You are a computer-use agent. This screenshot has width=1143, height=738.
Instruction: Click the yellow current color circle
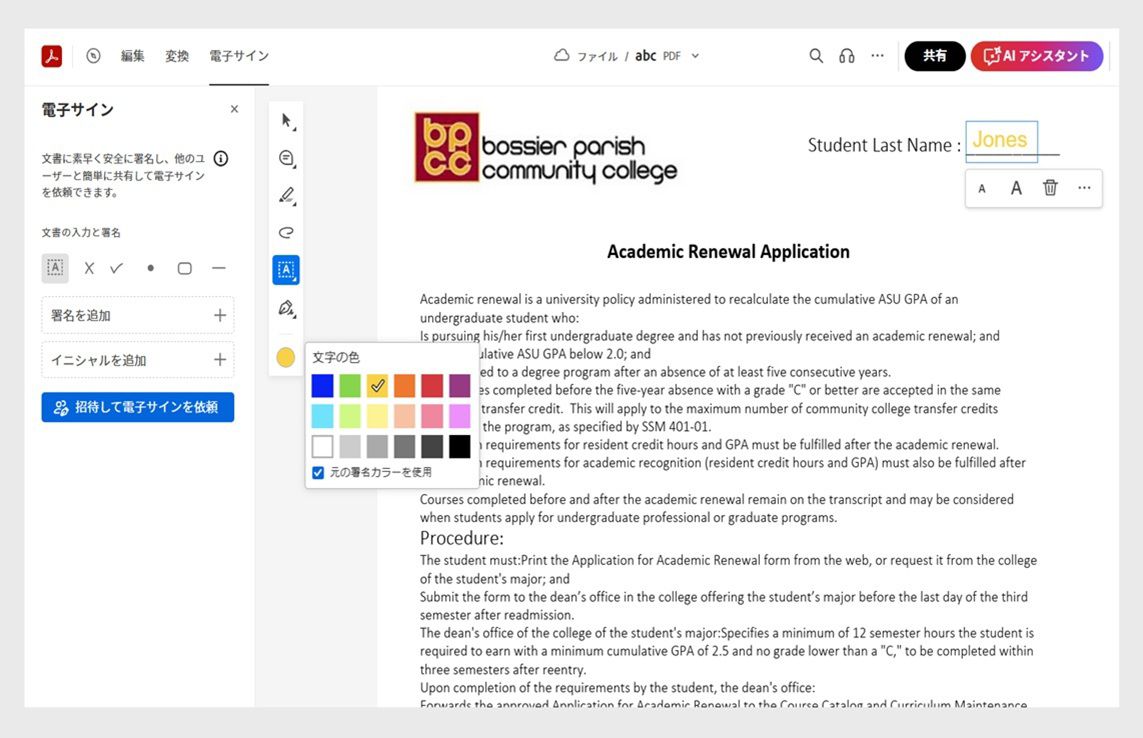(286, 357)
